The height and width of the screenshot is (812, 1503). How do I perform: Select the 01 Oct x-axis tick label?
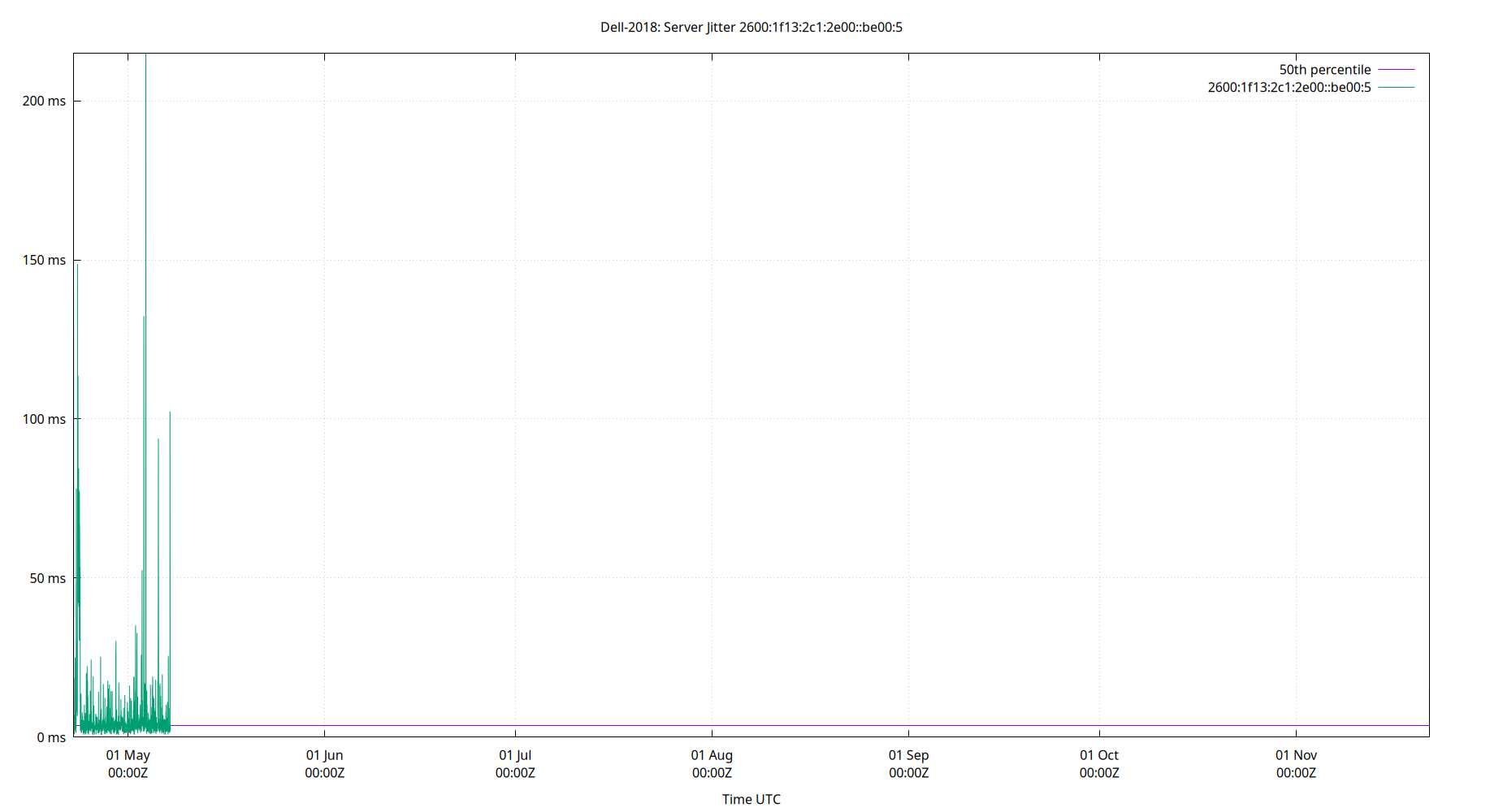click(x=1099, y=755)
